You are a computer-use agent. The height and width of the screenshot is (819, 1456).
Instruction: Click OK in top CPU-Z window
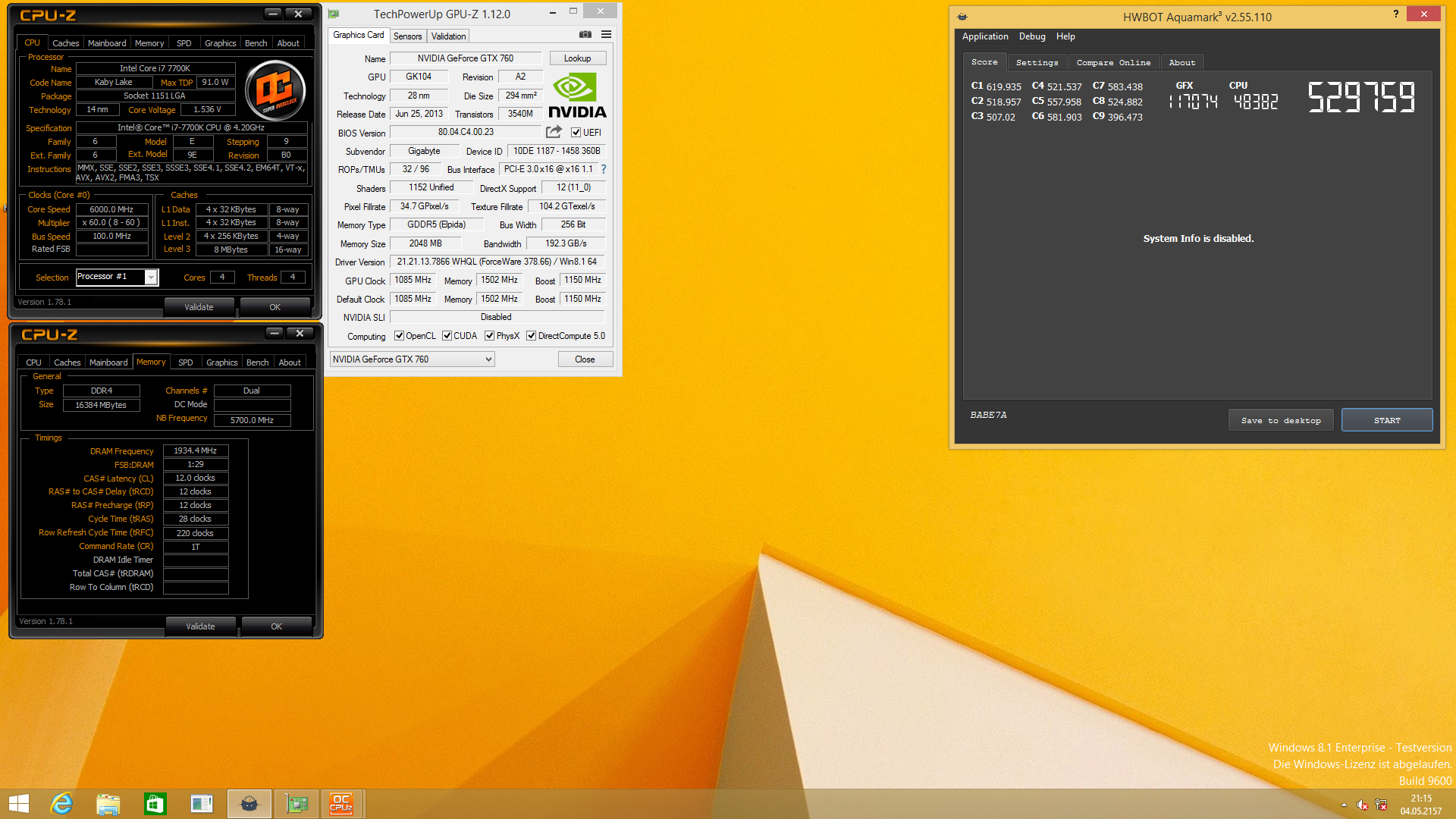[275, 307]
